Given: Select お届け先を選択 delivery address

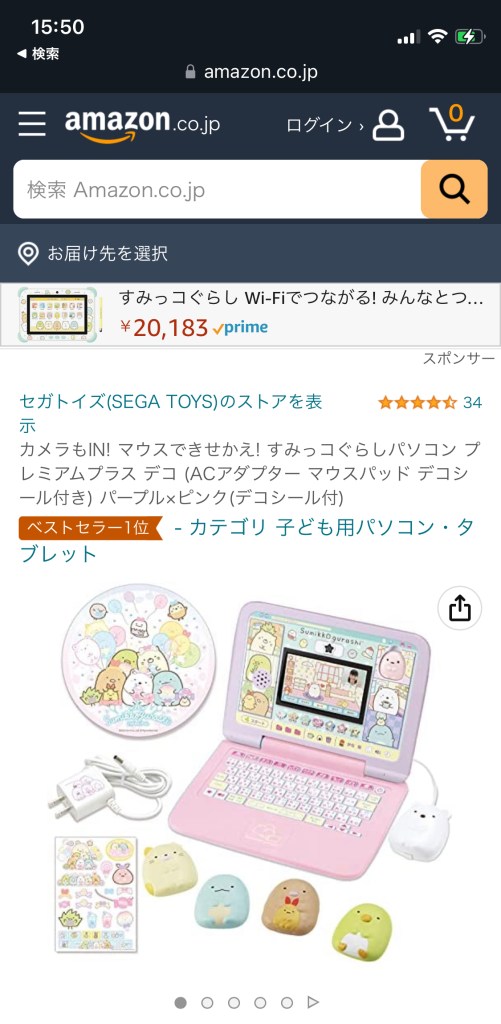Looking at the screenshot, I should coord(107,253).
